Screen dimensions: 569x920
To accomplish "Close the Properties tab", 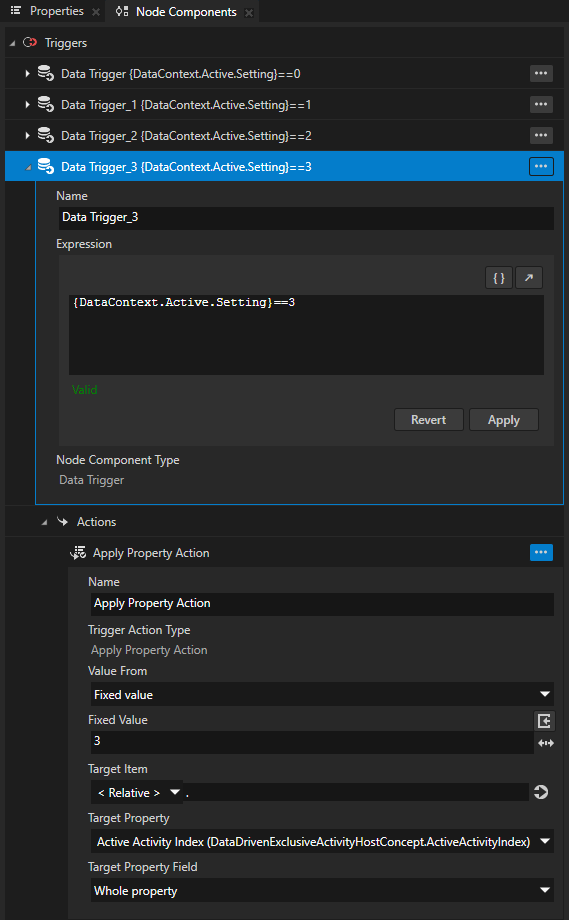I will 96,12.
